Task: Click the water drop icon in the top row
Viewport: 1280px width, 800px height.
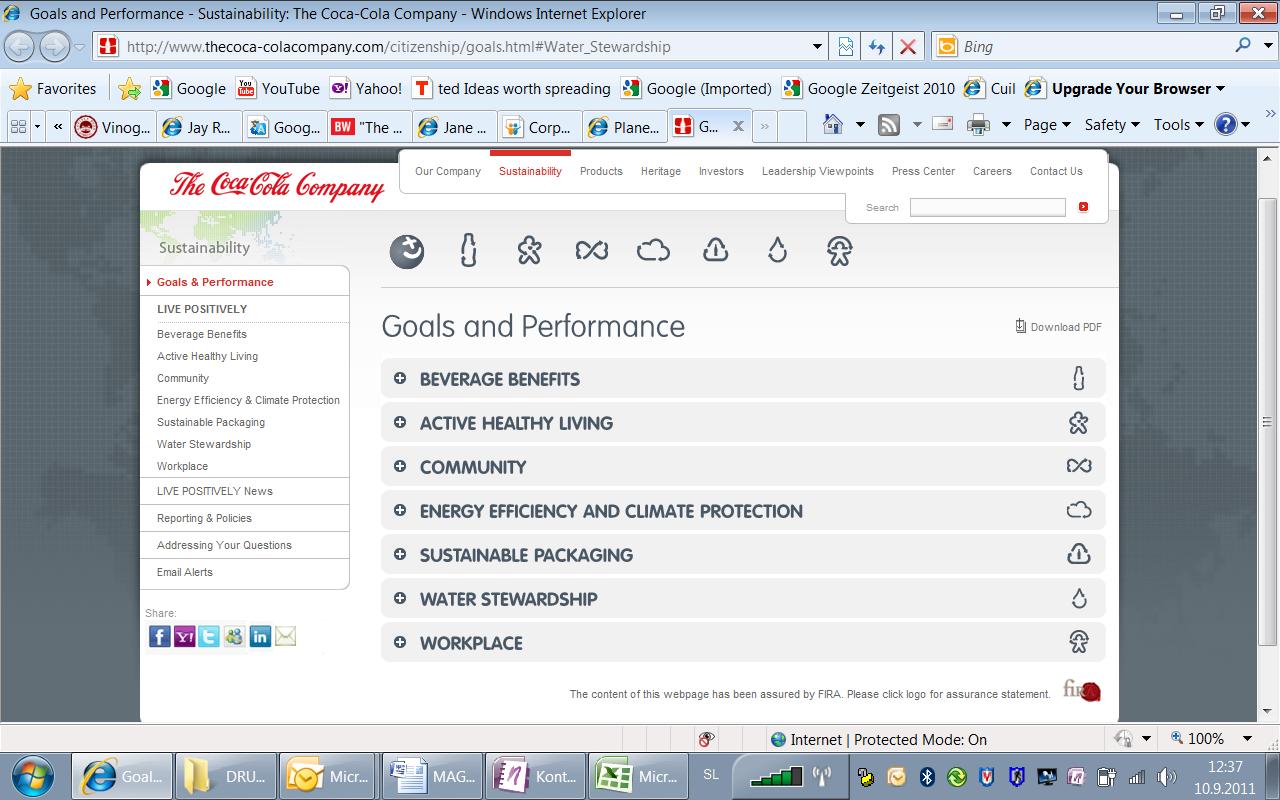Action: point(778,250)
